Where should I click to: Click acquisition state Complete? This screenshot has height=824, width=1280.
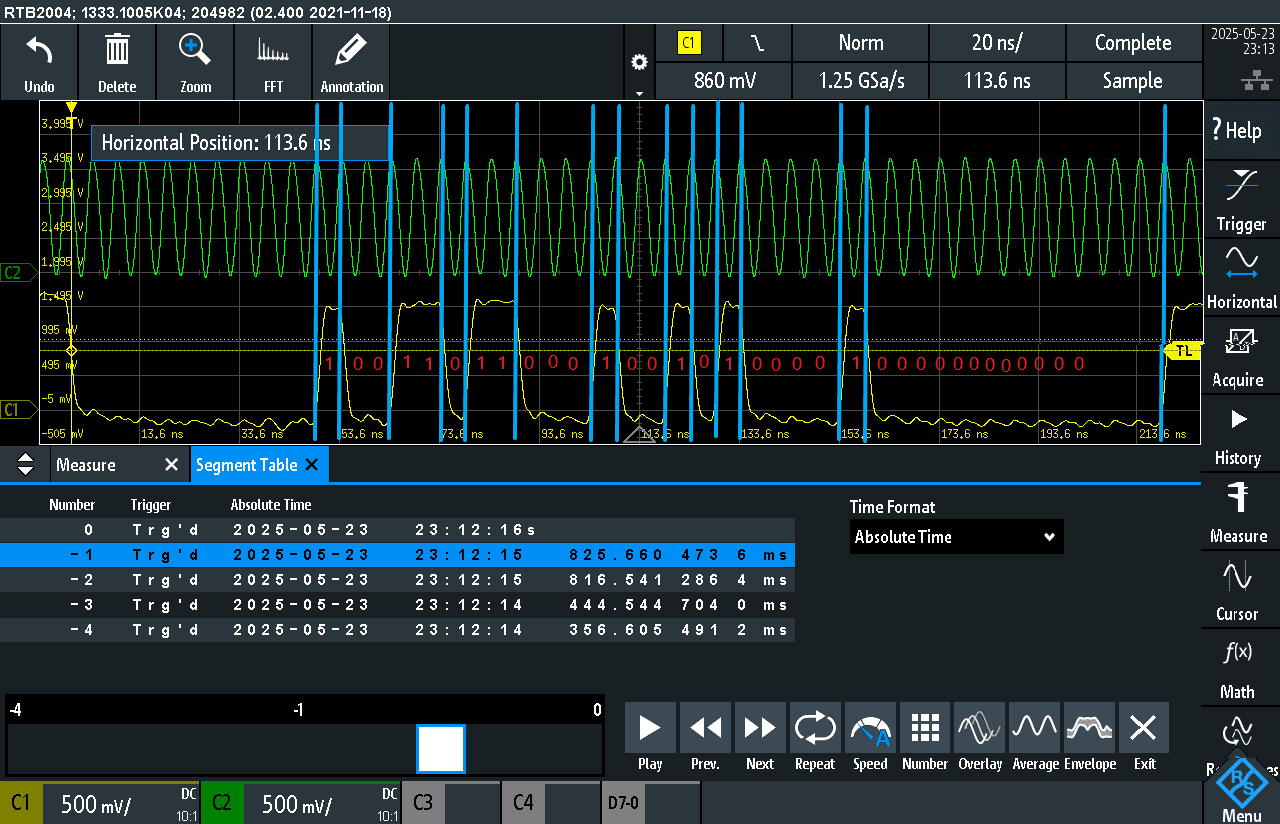pos(1133,43)
